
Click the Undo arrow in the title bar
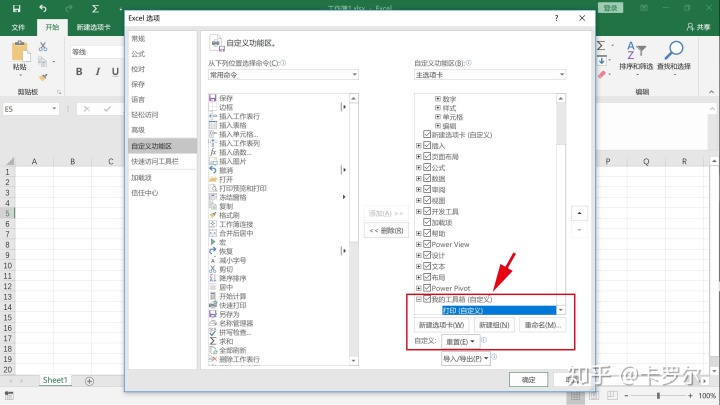pyautogui.click(x=43, y=8)
